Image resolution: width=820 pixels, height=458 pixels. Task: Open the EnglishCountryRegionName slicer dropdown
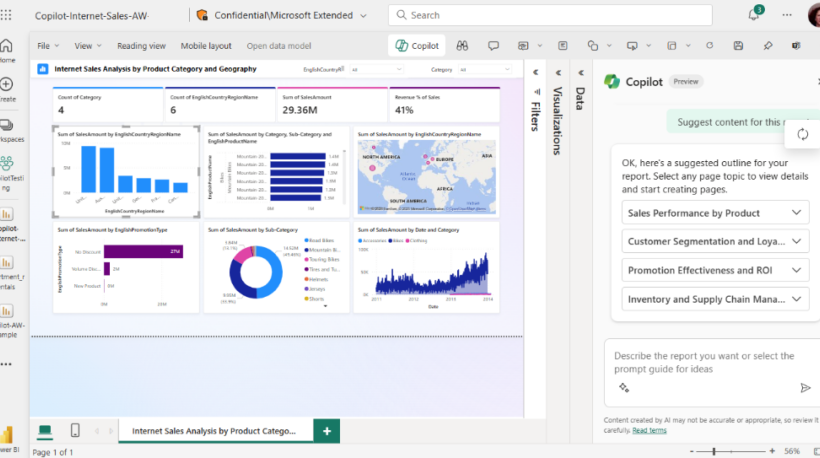(377, 69)
